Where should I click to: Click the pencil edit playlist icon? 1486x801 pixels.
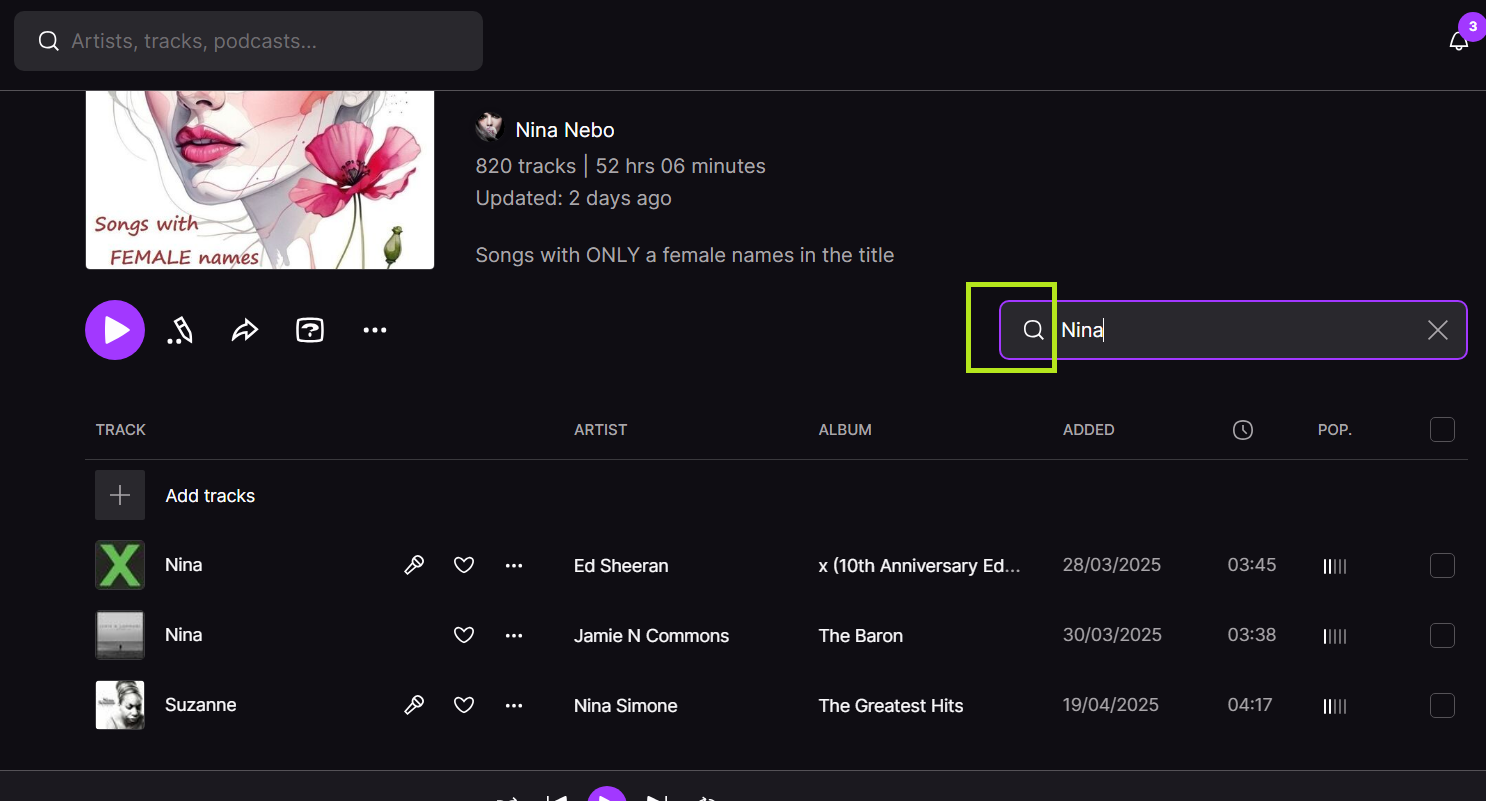coord(180,330)
